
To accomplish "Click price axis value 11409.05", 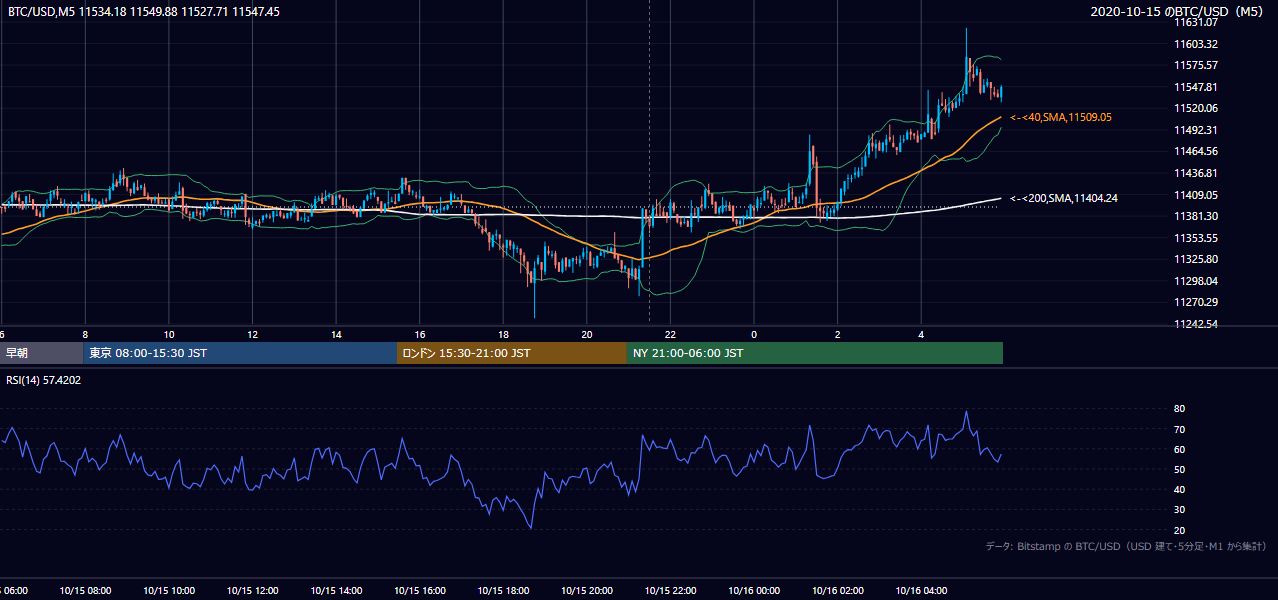I will (1196, 195).
